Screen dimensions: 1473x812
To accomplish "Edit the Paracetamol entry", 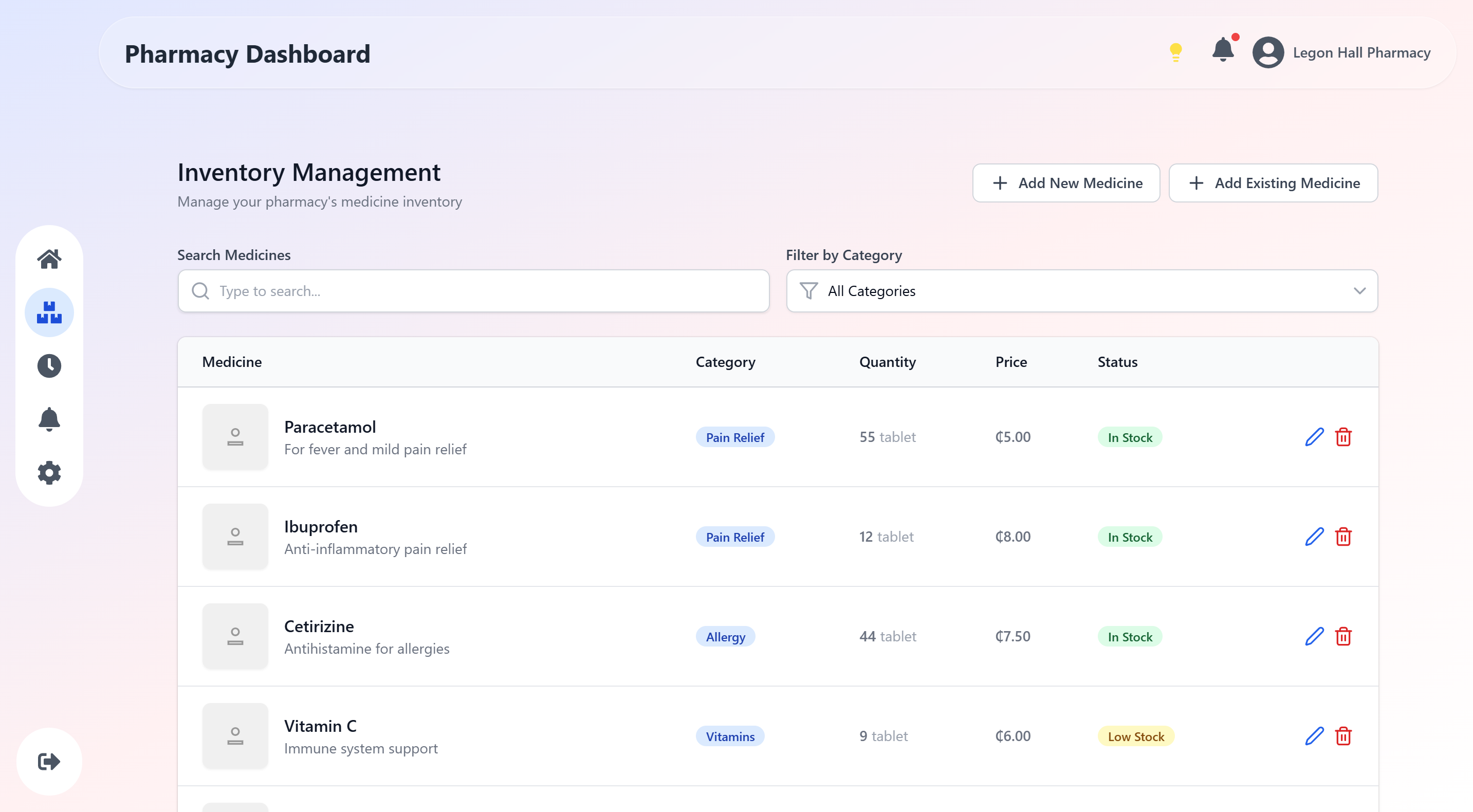I will pyautogui.click(x=1314, y=437).
